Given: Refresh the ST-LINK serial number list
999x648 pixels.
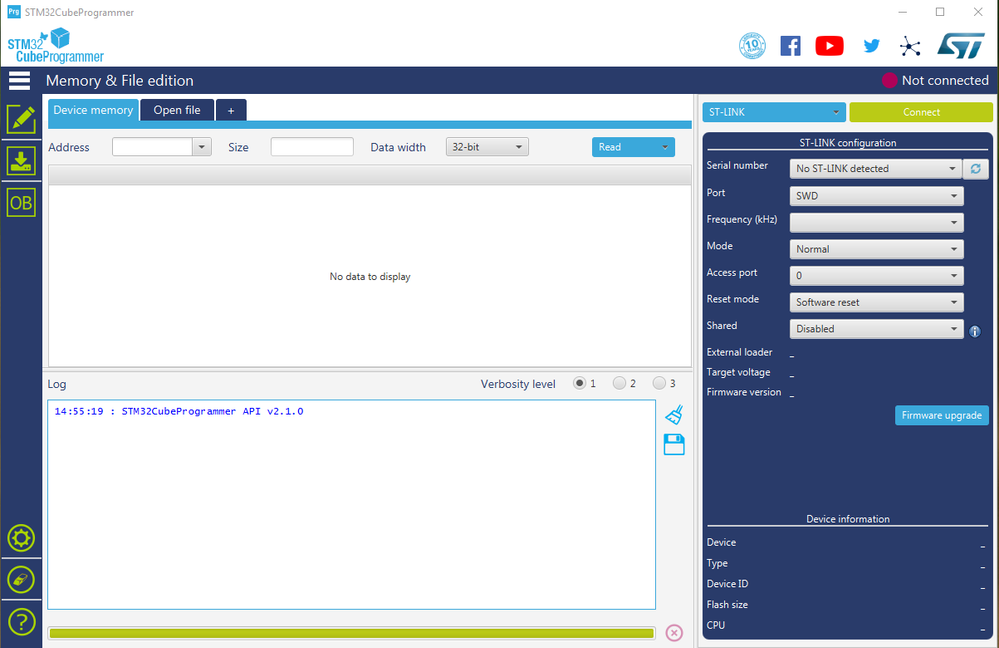Looking at the screenshot, I should pyautogui.click(x=975, y=169).
